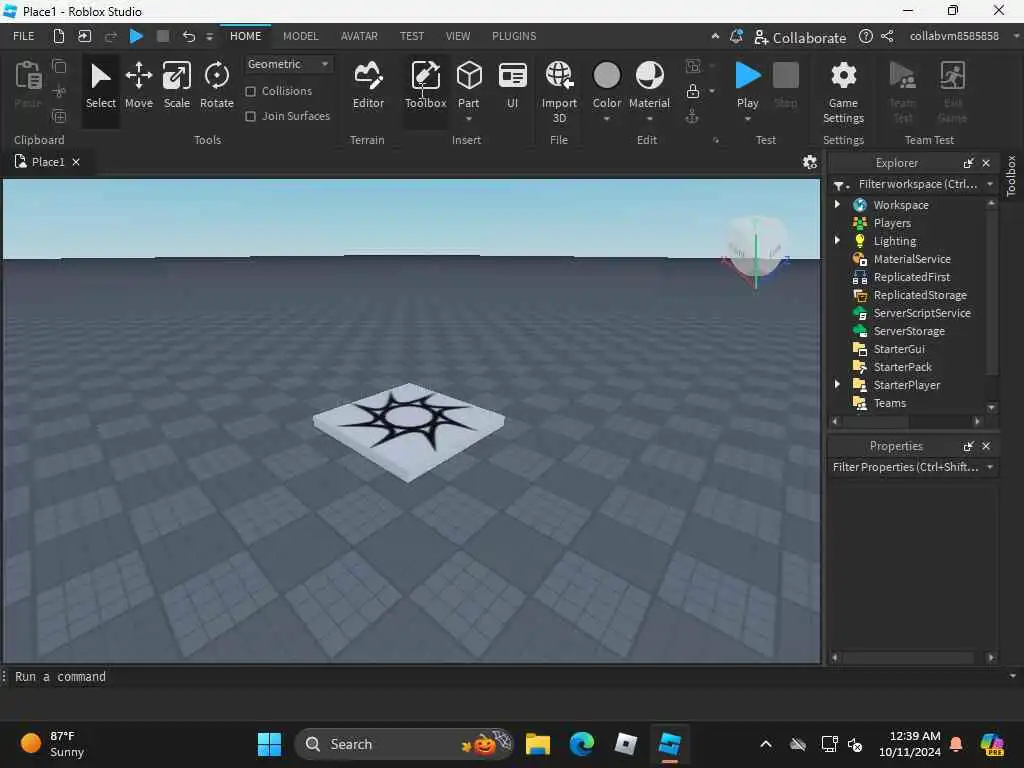This screenshot has height=768, width=1024.
Task: Enable the Join Surfaces checkbox
Action: (x=250, y=116)
